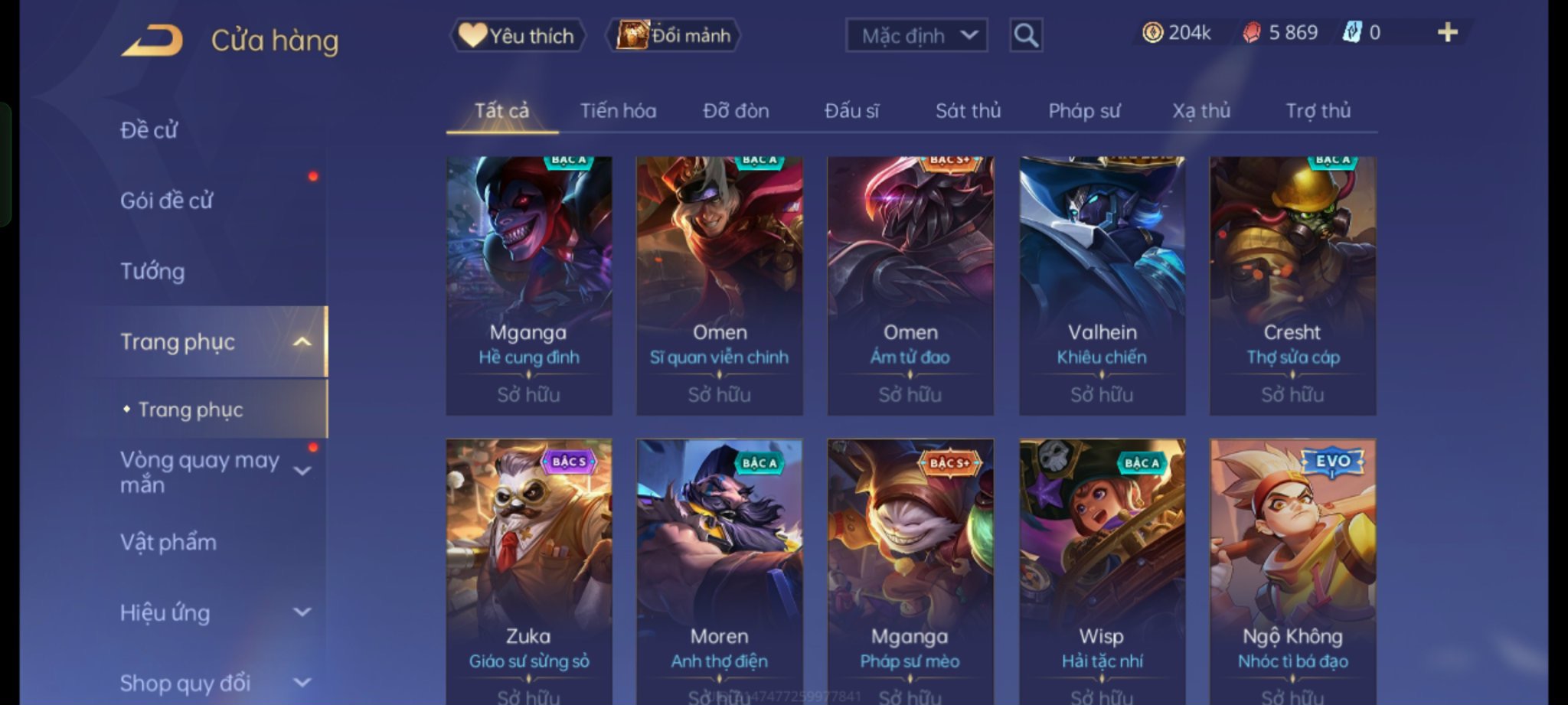
Task: Tap the red ruby currency icon
Action: (1251, 32)
